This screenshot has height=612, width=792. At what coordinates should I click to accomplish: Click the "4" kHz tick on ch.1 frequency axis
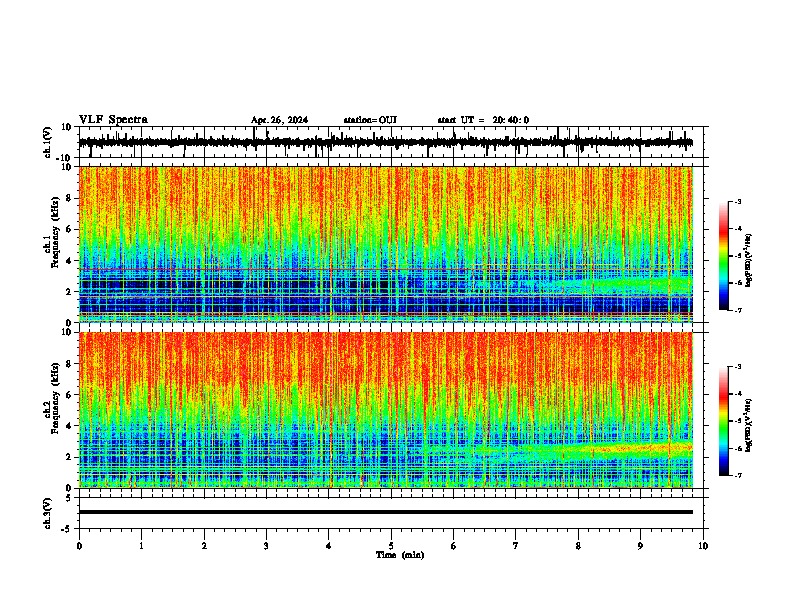click(70, 261)
